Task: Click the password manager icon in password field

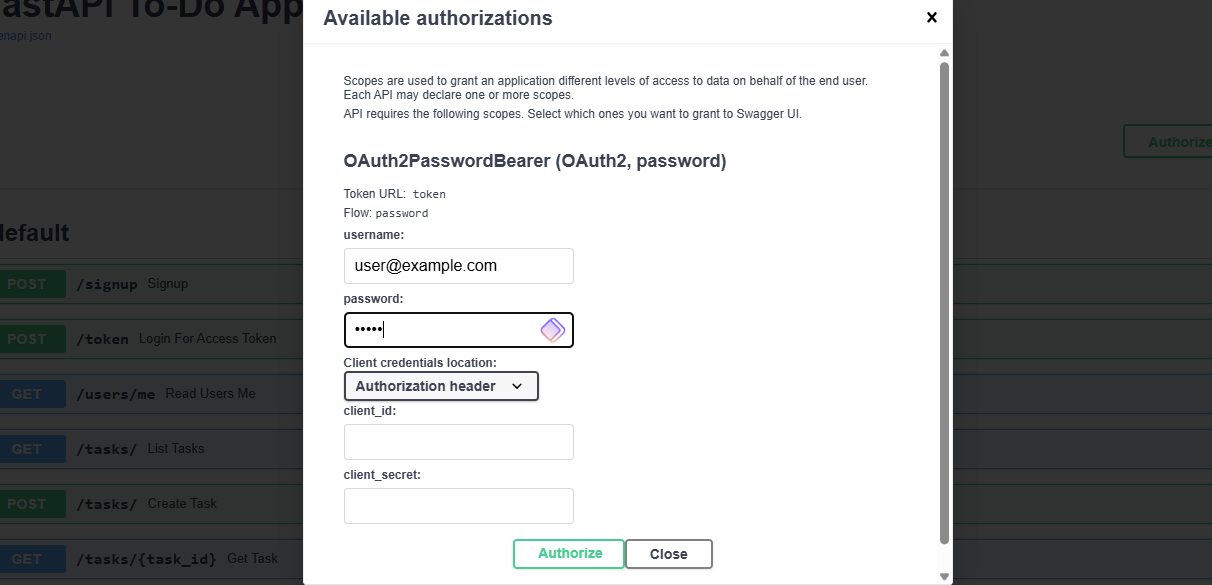Action: point(552,330)
